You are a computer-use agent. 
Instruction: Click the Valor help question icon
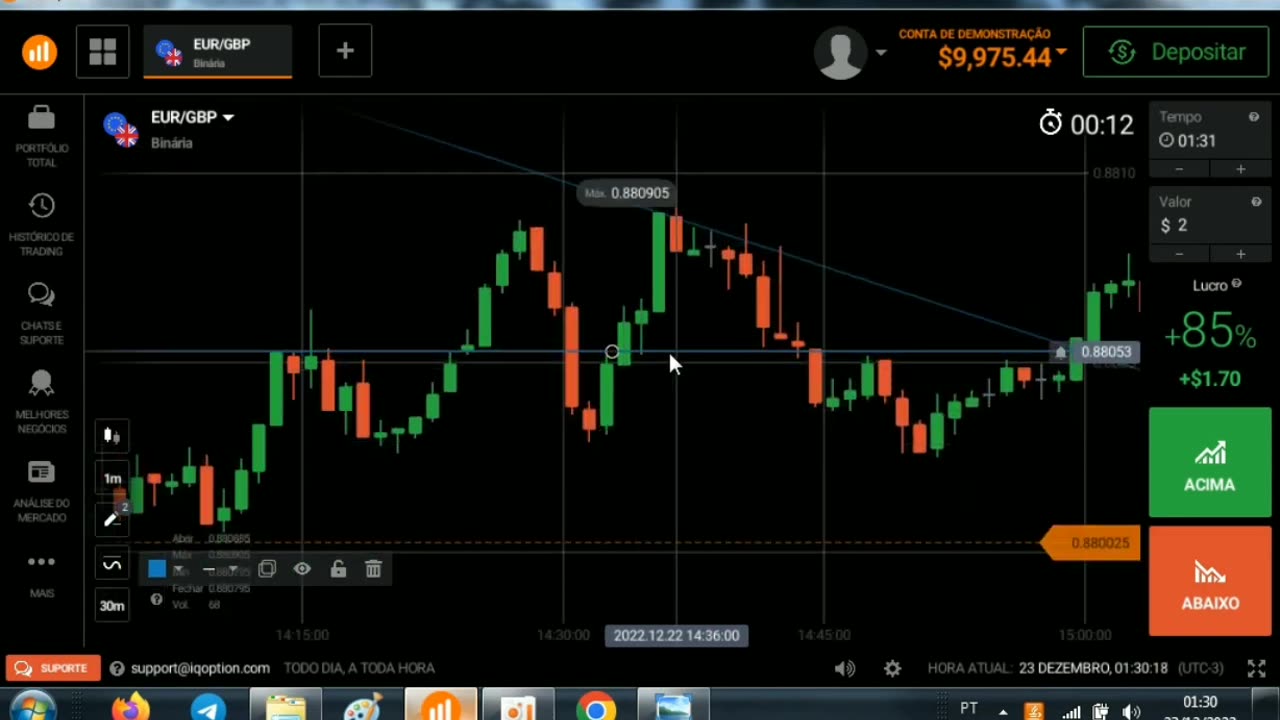coord(1256,202)
